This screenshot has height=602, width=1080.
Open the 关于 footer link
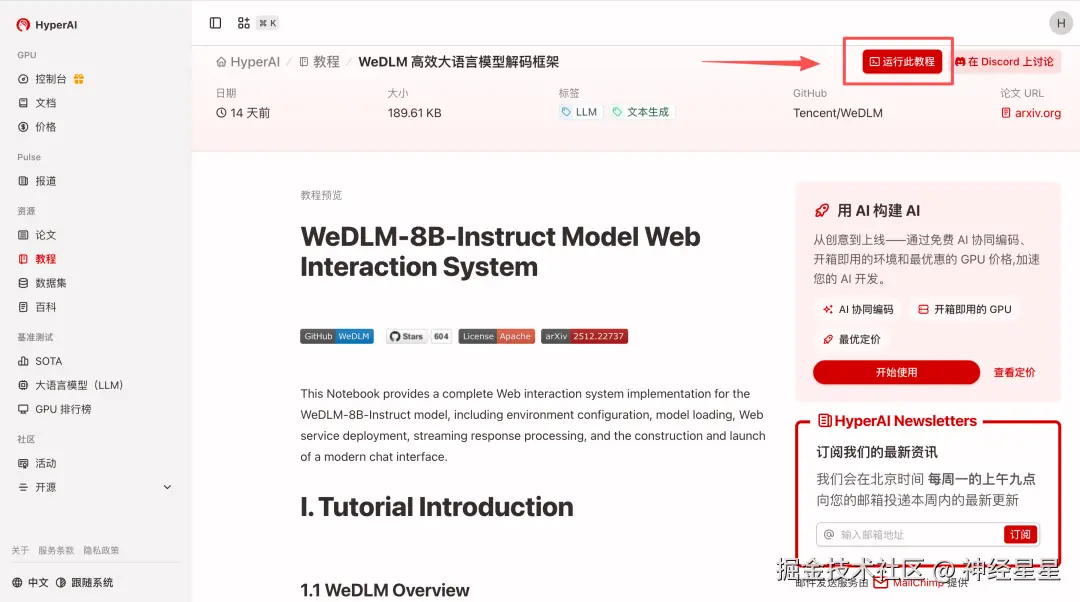tap(20, 550)
